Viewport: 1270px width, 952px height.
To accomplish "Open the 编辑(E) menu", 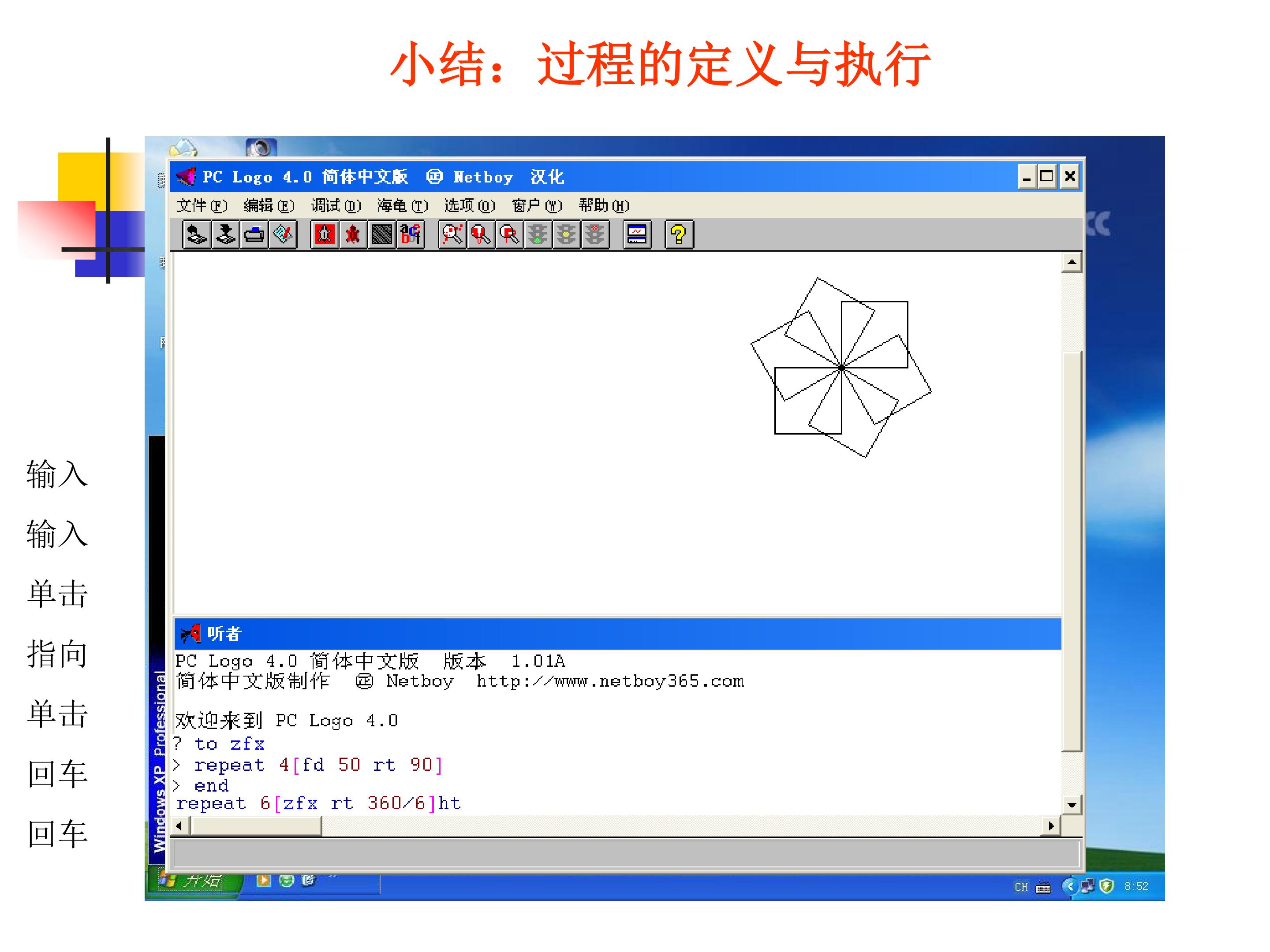I will pos(269,205).
